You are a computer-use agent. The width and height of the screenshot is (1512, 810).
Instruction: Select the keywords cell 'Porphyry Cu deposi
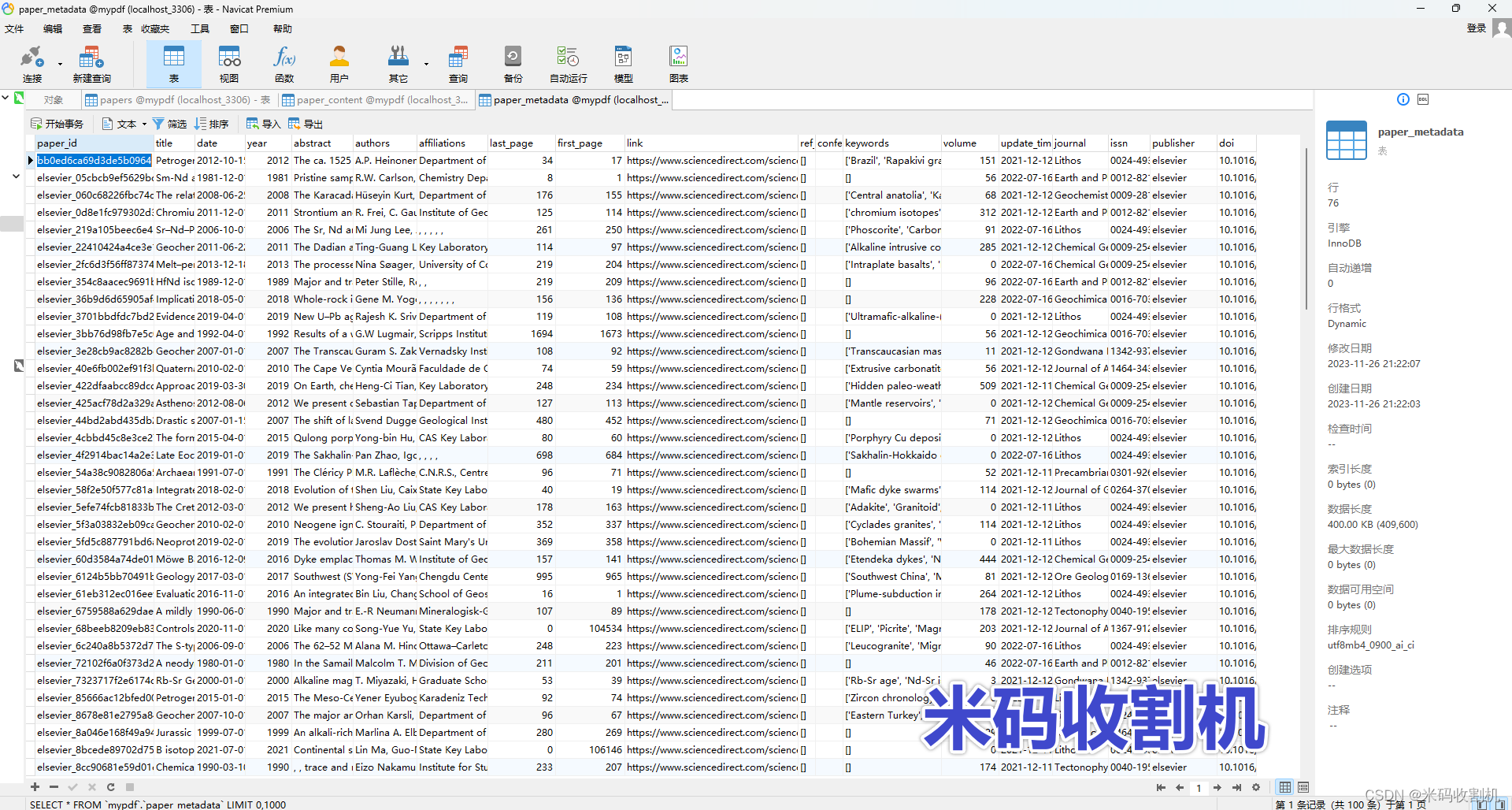892,437
